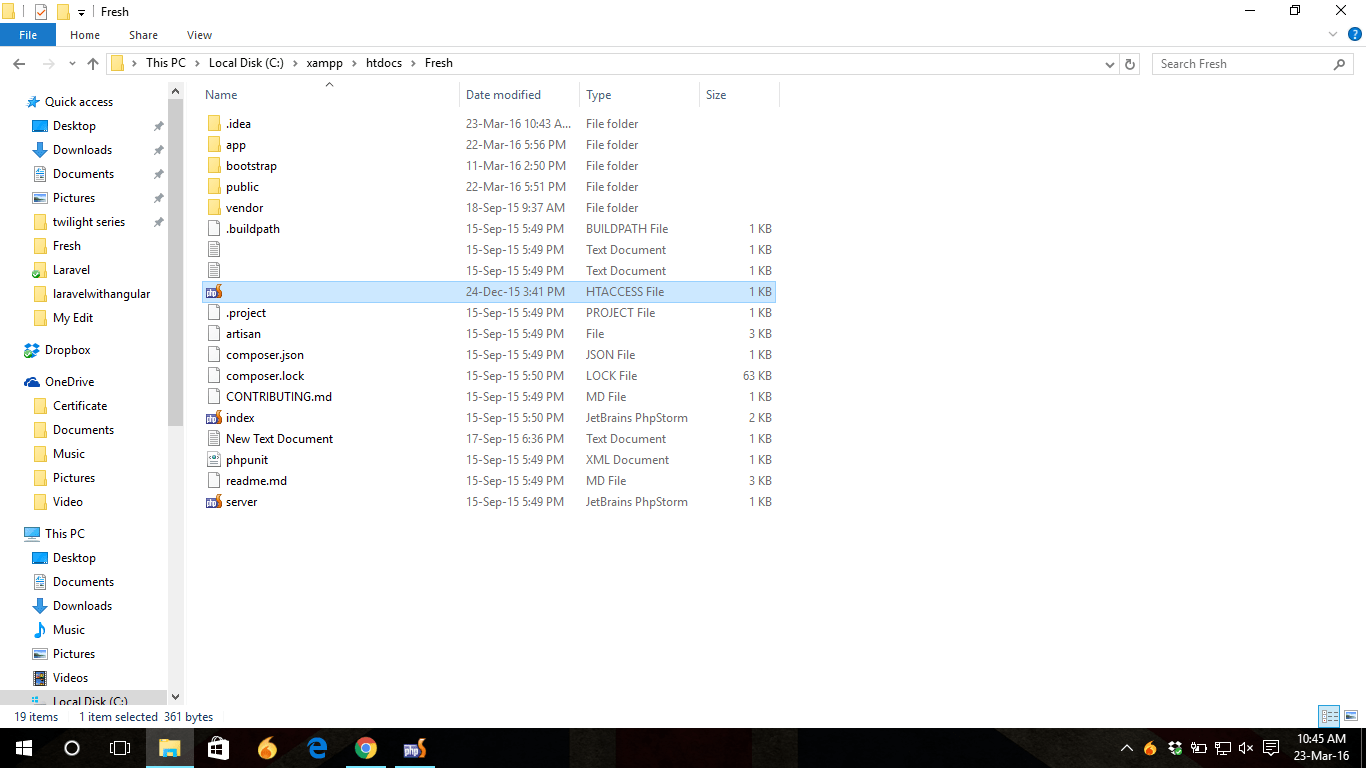
Task: Navigate to xampp in the address bar
Action: point(325,63)
